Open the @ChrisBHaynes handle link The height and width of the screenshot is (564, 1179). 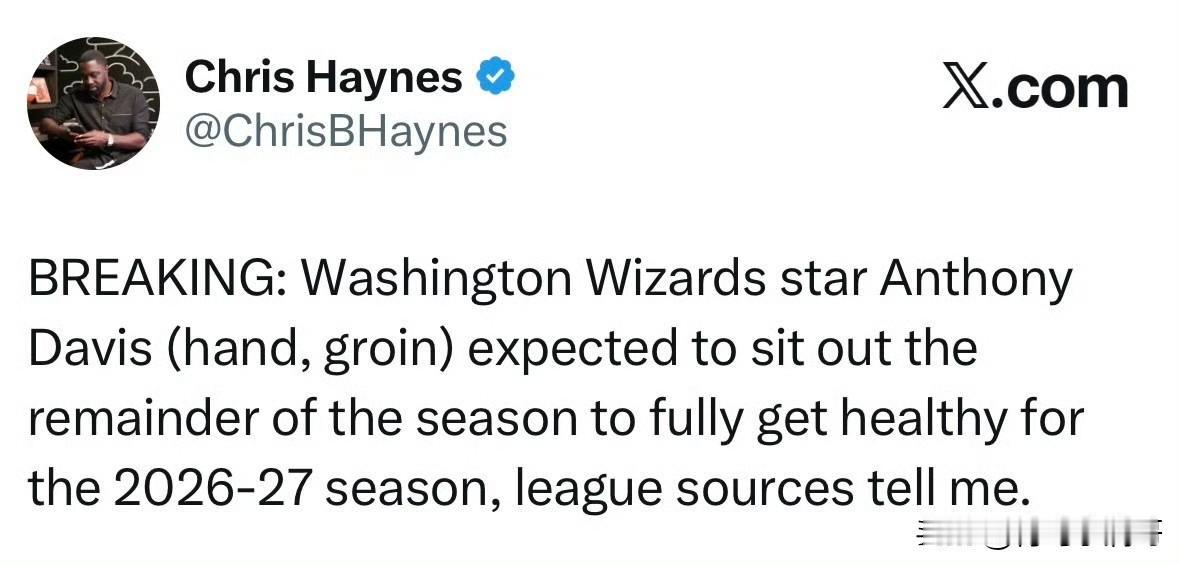[x=346, y=132]
